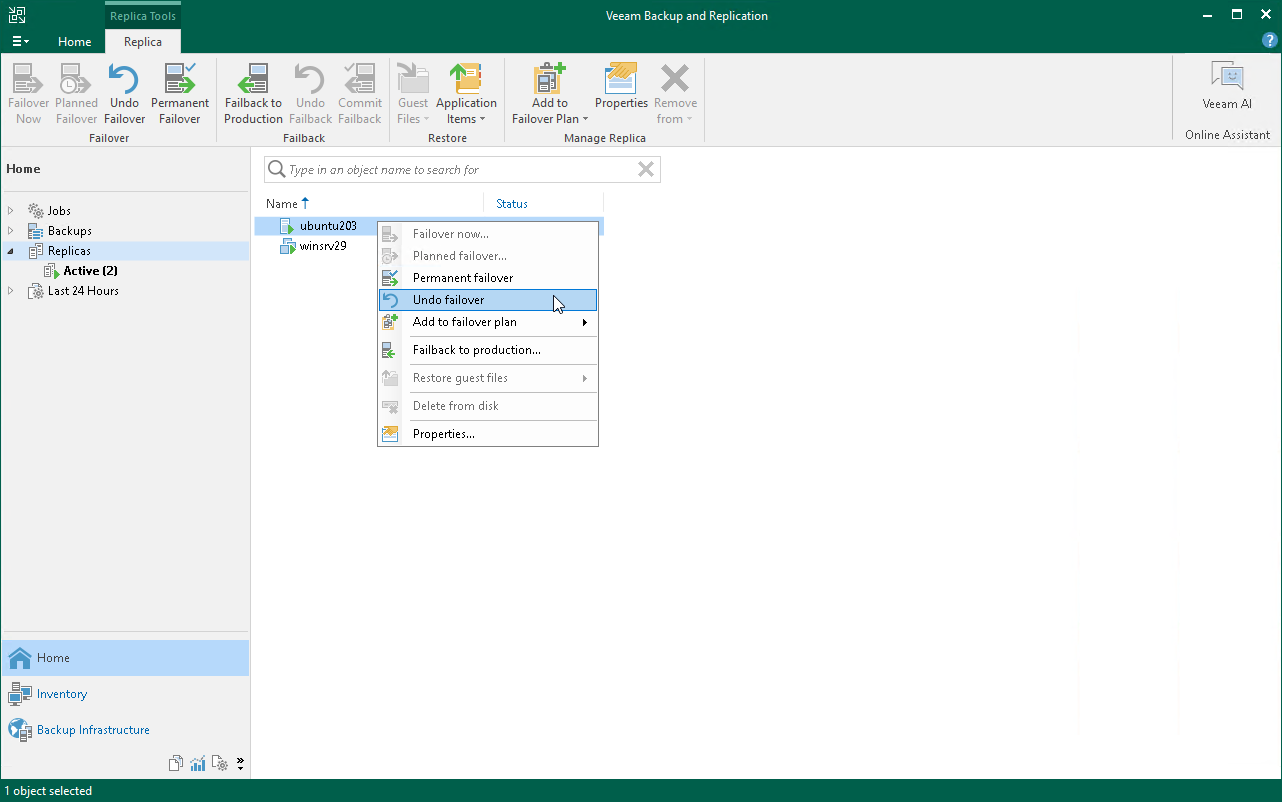Click the Replica Tools contextual tab label
This screenshot has height=802, width=1282.
pyautogui.click(x=143, y=16)
